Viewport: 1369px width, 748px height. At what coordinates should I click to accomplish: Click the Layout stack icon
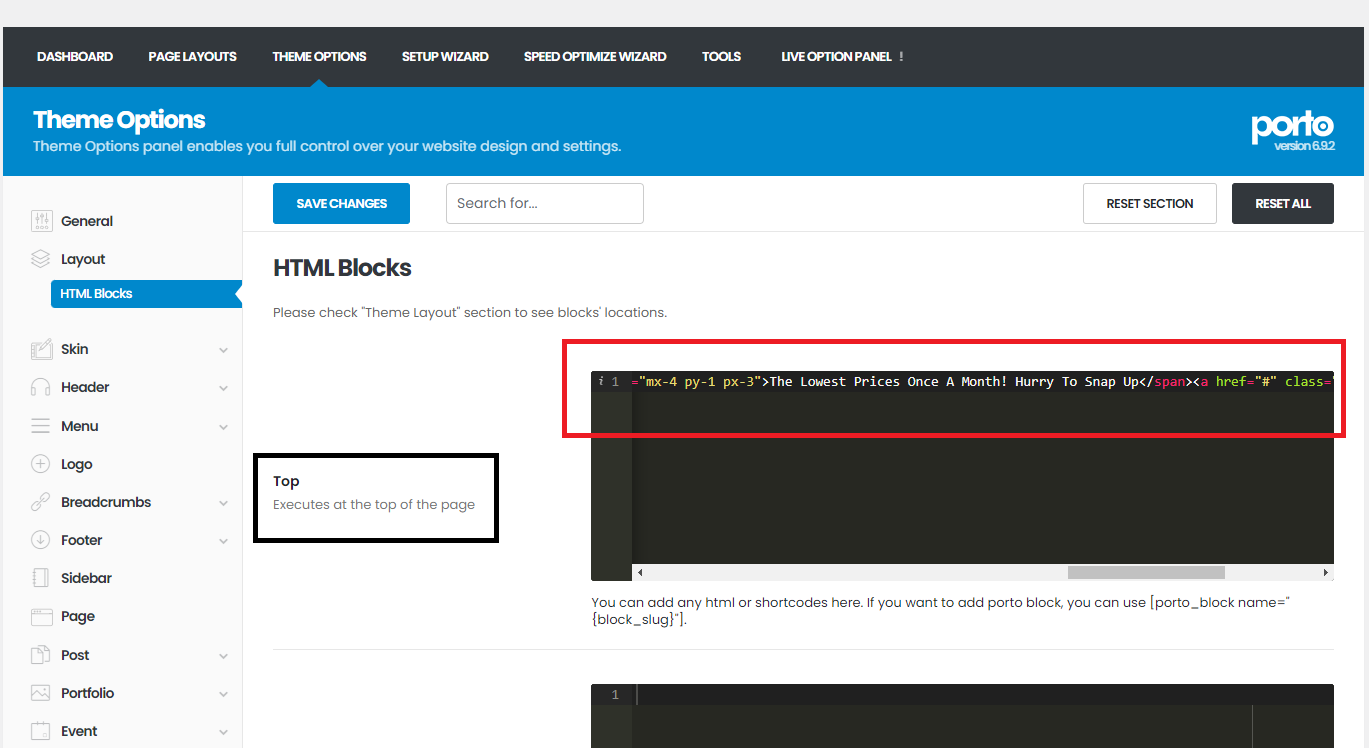[x=41, y=258]
